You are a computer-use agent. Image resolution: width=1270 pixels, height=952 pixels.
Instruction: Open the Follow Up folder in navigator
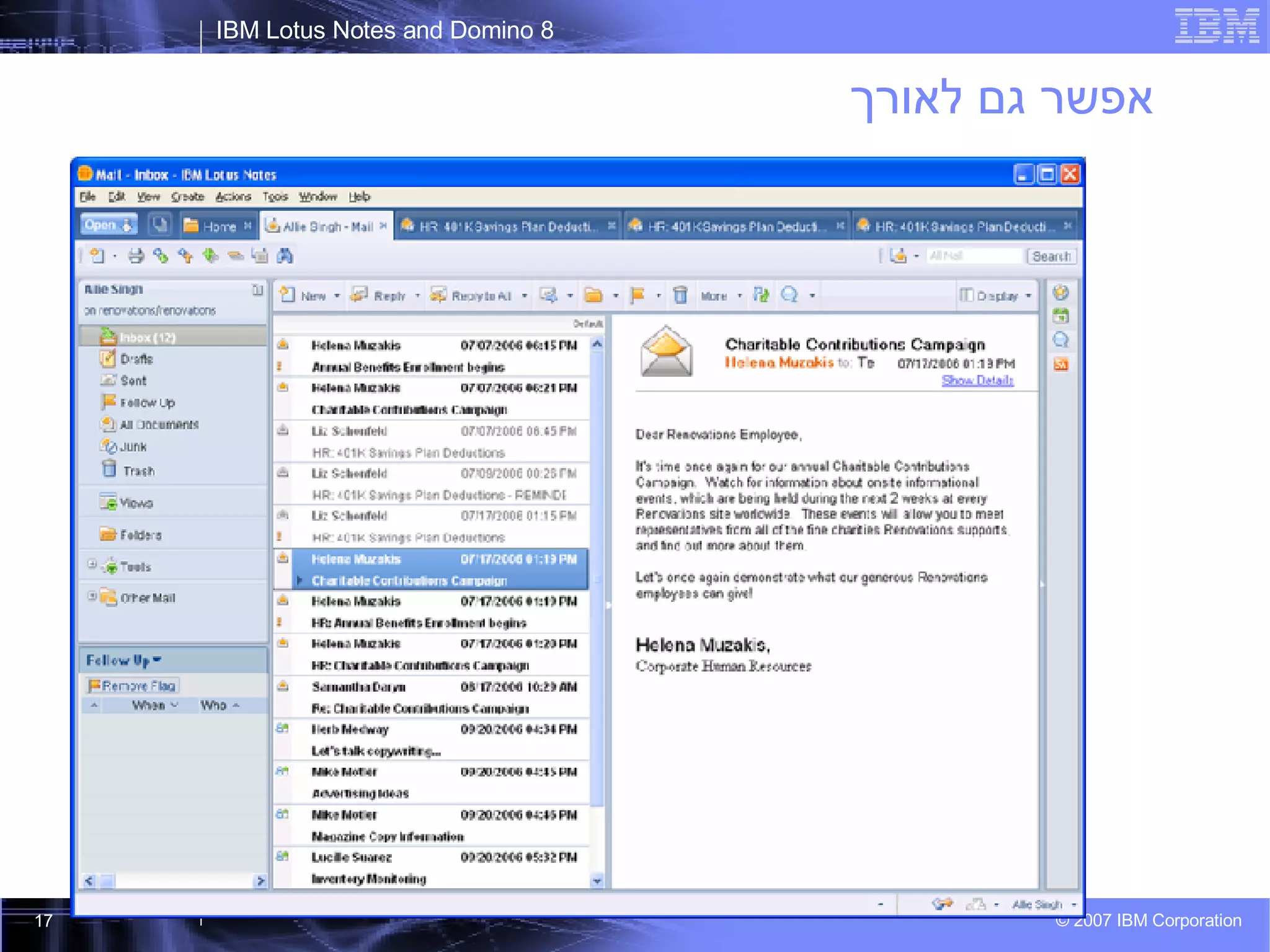(147, 403)
